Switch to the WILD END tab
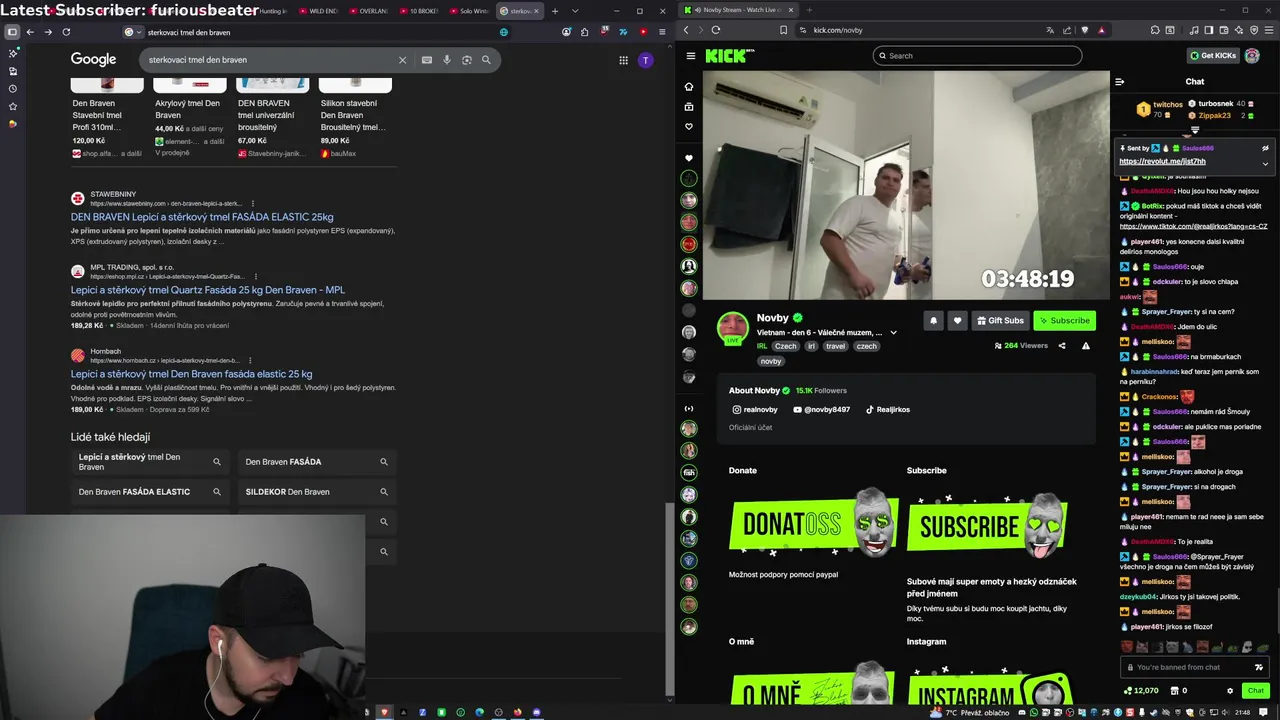1280x720 pixels. 319,11
